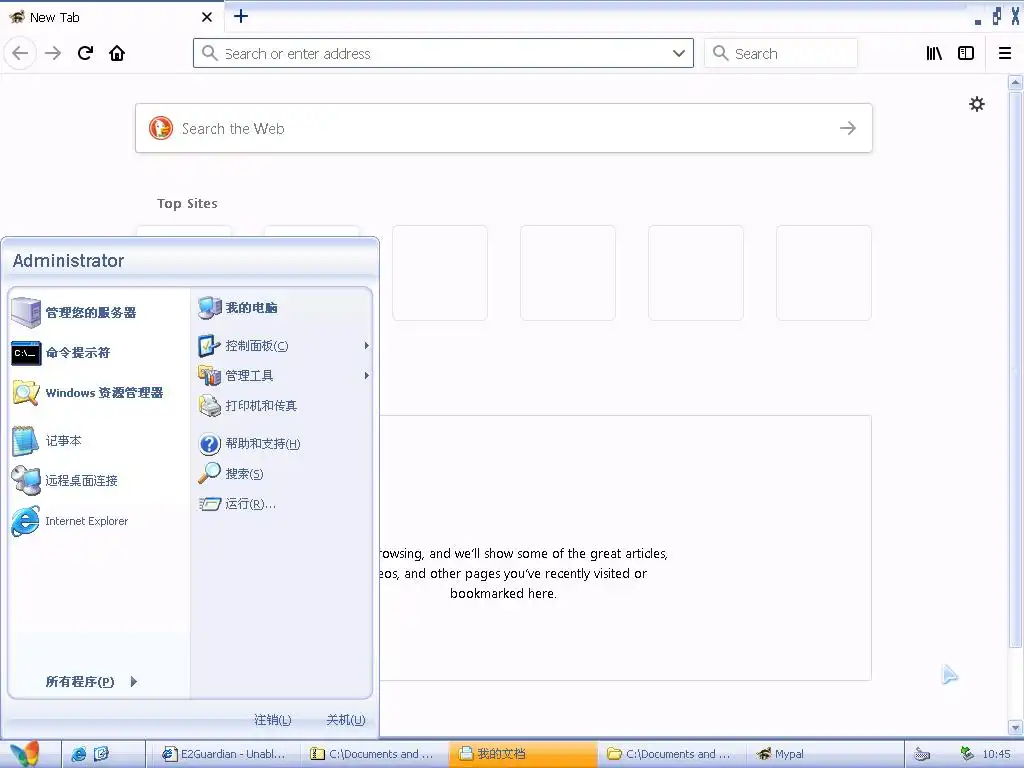Image resolution: width=1024 pixels, height=768 pixels.
Task: Open the Run (运行) dialog
Action: pos(282,504)
